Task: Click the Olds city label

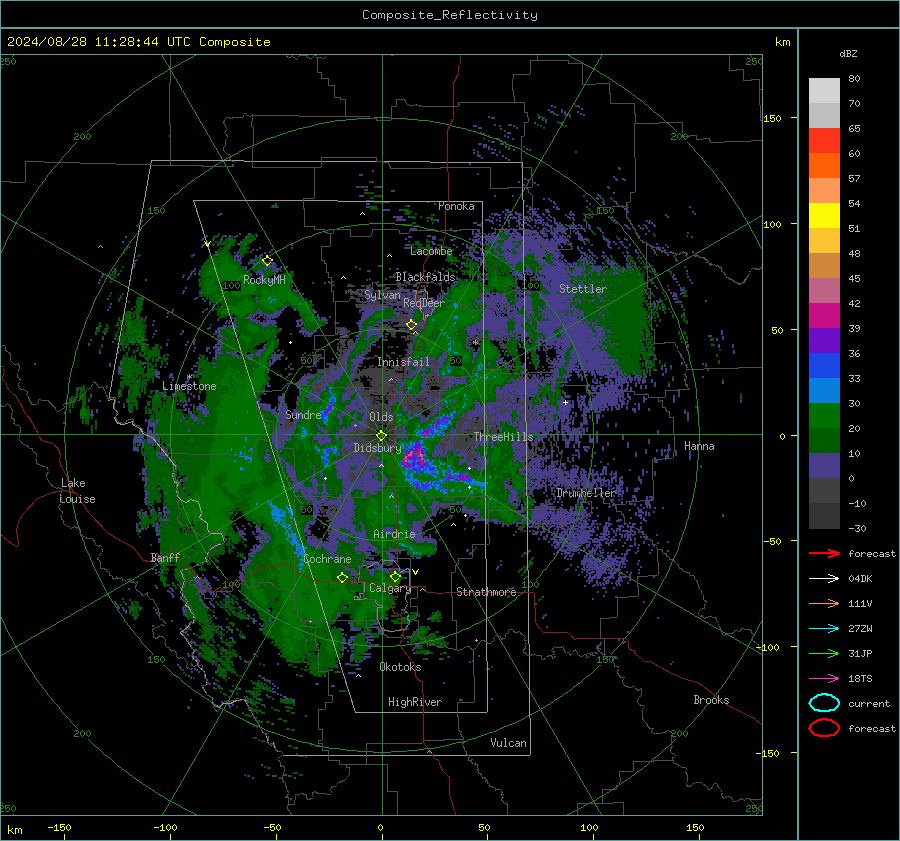Action: tap(381, 417)
